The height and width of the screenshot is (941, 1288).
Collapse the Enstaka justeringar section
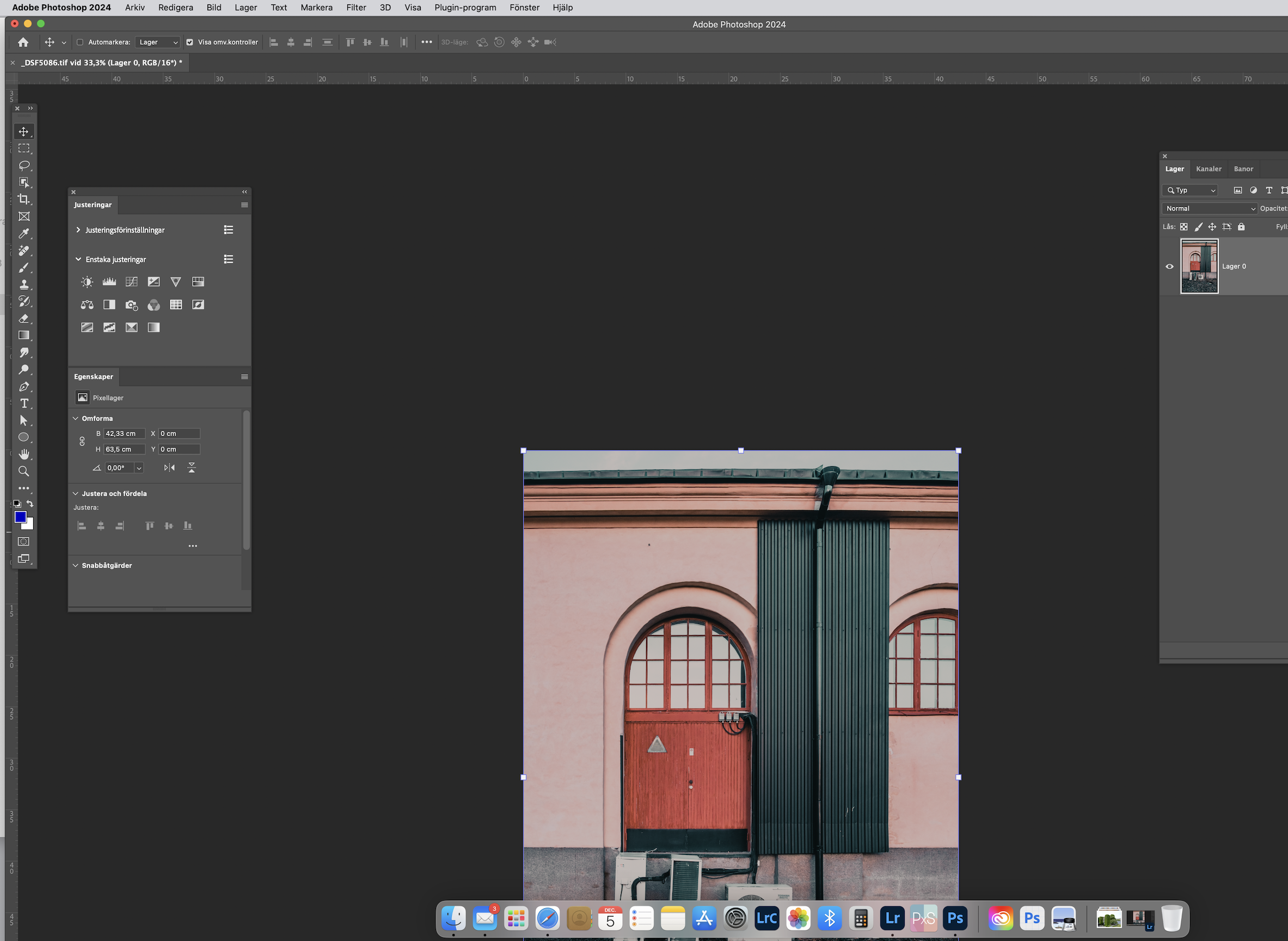point(78,259)
